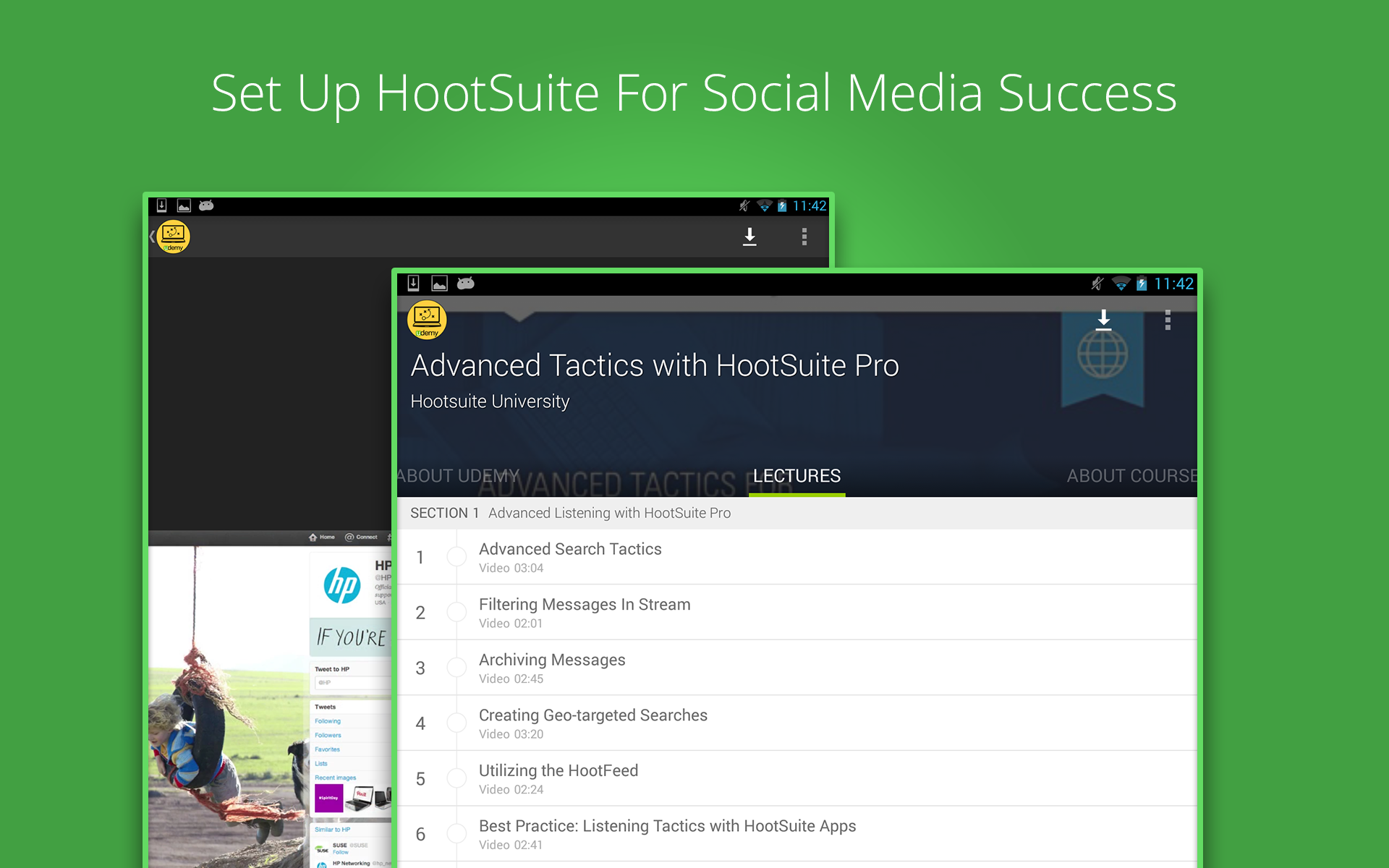Select the LECTURES tab

point(797,476)
